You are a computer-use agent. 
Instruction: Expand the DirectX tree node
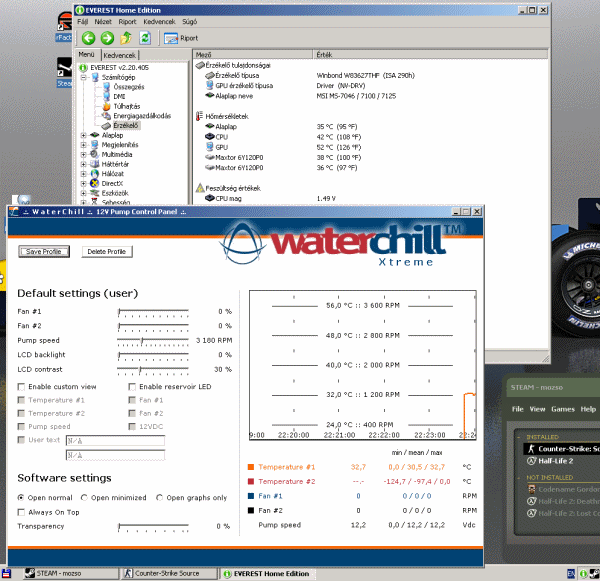(x=83, y=183)
